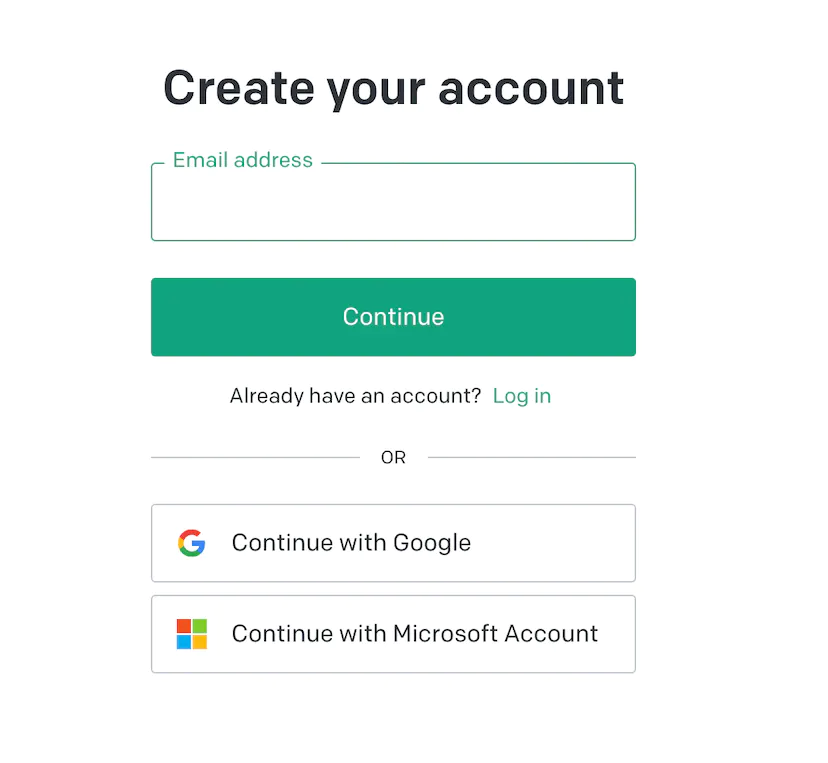Click the divider line left of OR
Viewport: 828px width, 763px height.
tap(255, 458)
